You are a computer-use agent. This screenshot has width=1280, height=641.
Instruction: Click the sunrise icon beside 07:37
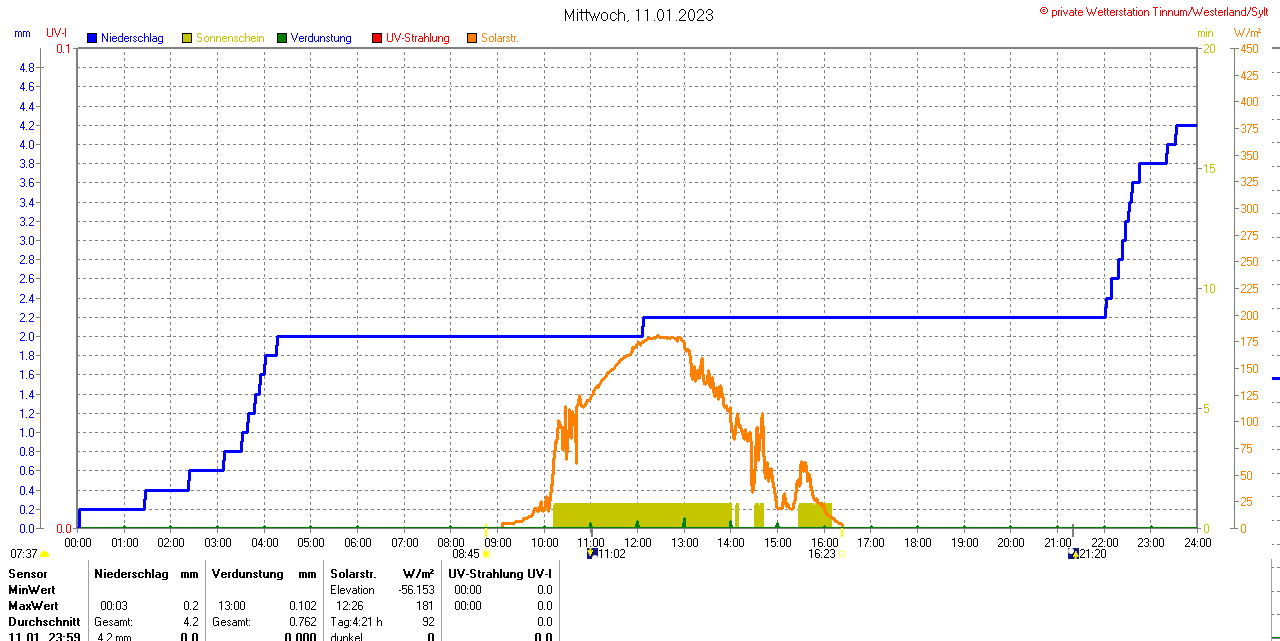pyautogui.click(x=44, y=554)
